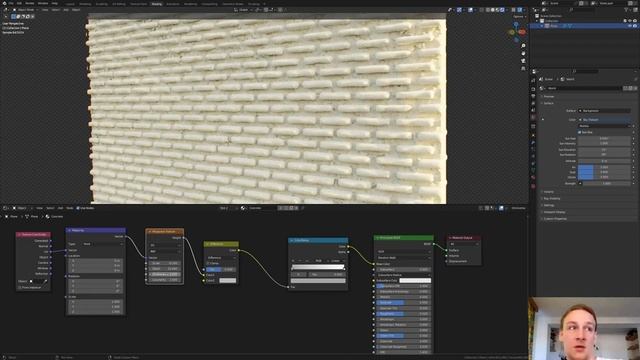Click the Roughness field in Principled BSDF
This screenshot has width=640, height=360.
point(403,314)
